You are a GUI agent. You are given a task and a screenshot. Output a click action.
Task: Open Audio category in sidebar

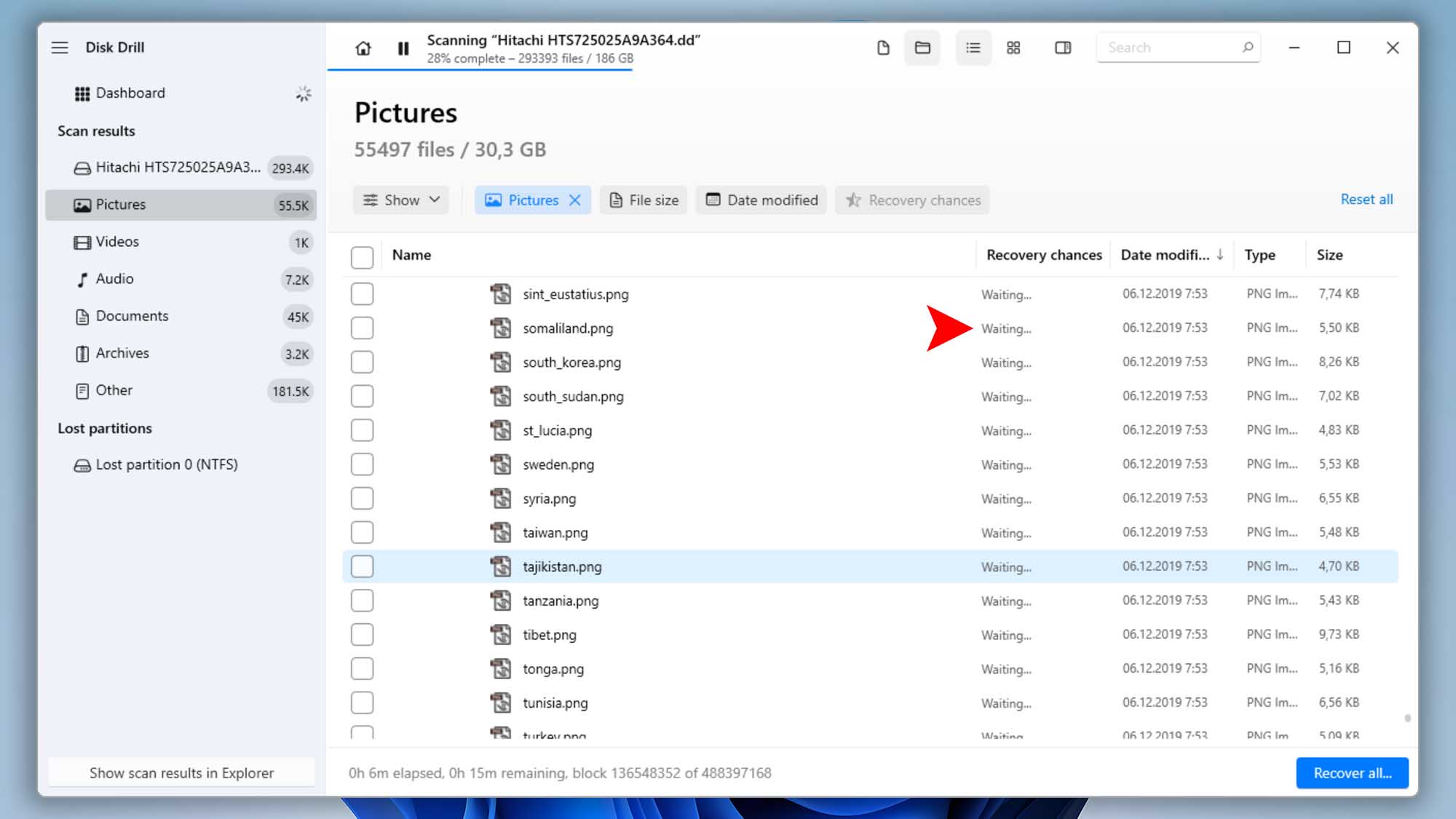[181, 279]
